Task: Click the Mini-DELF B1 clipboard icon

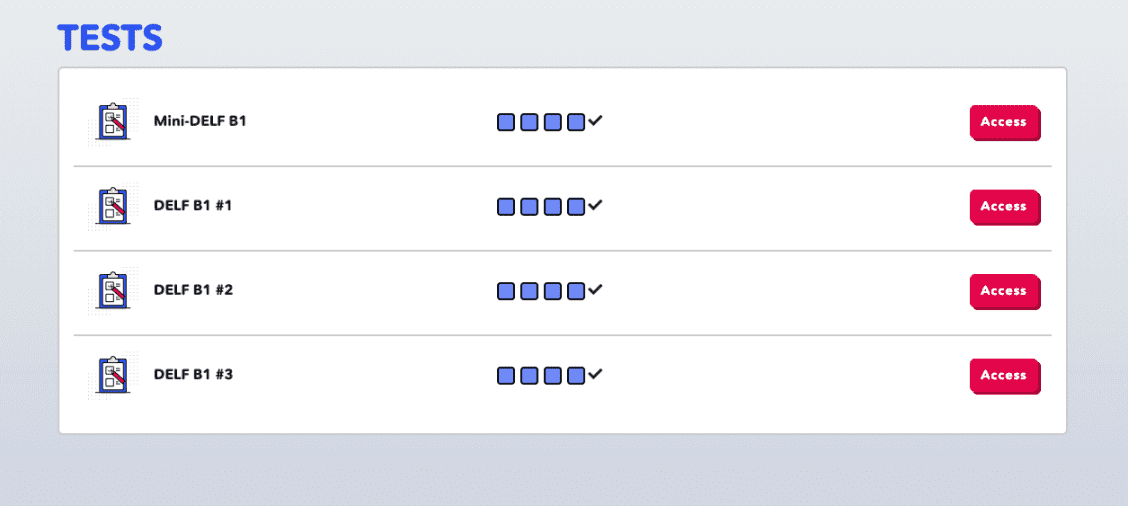Action: pos(113,121)
